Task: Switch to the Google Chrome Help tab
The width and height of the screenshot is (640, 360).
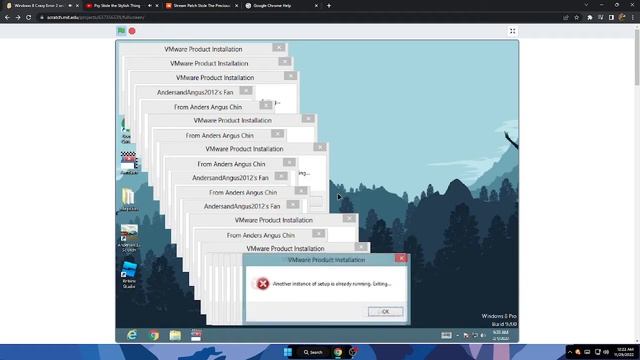Action: coord(272,6)
